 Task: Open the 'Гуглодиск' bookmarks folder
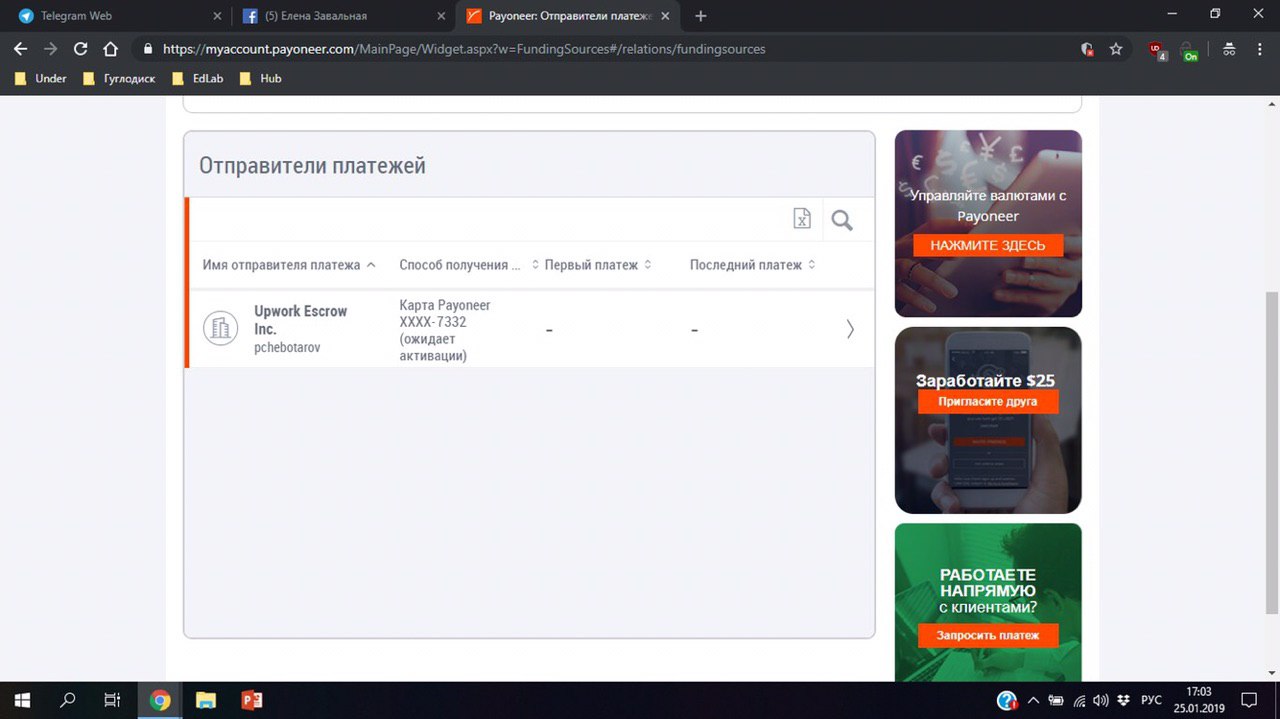click(x=119, y=78)
